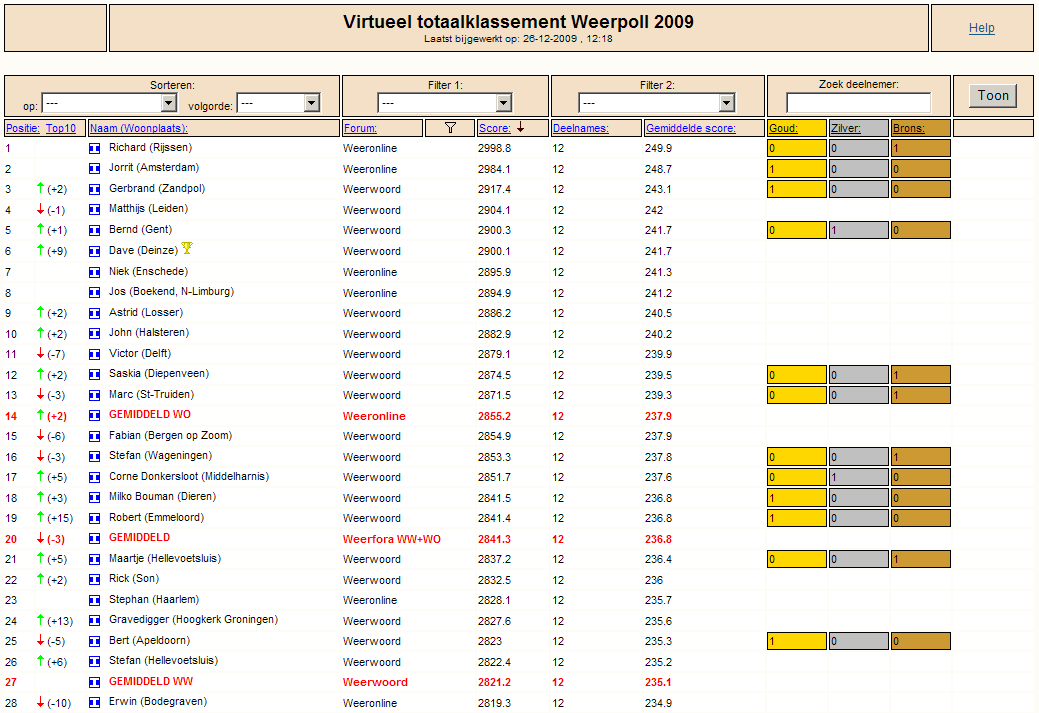The height and width of the screenshot is (713, 1039).
Task: Sort by the Score column header
Action: pyautogui.click(x=494, y=128)
